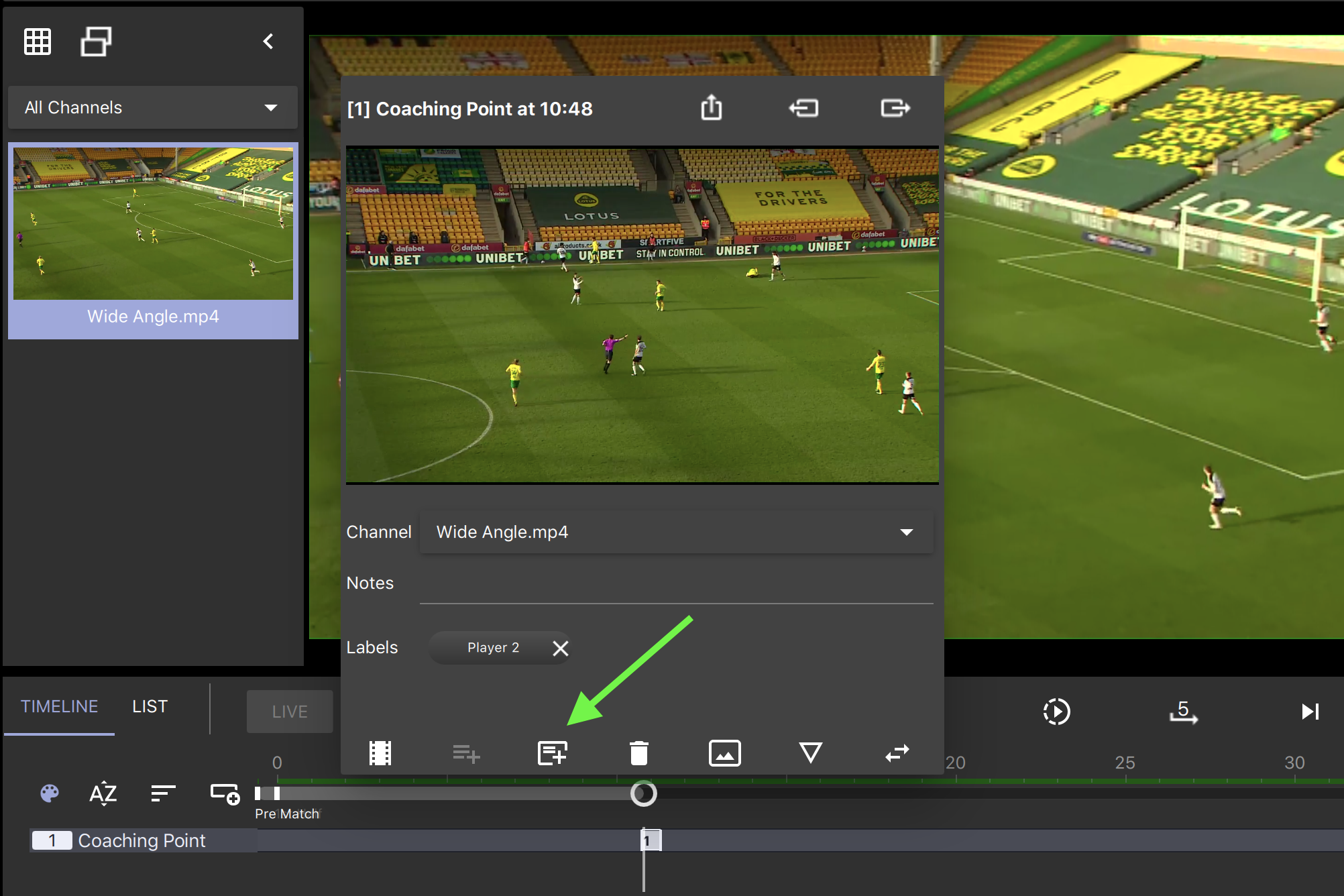Switch to the LIST tab

pyautogui.click(x=150, y=707)
